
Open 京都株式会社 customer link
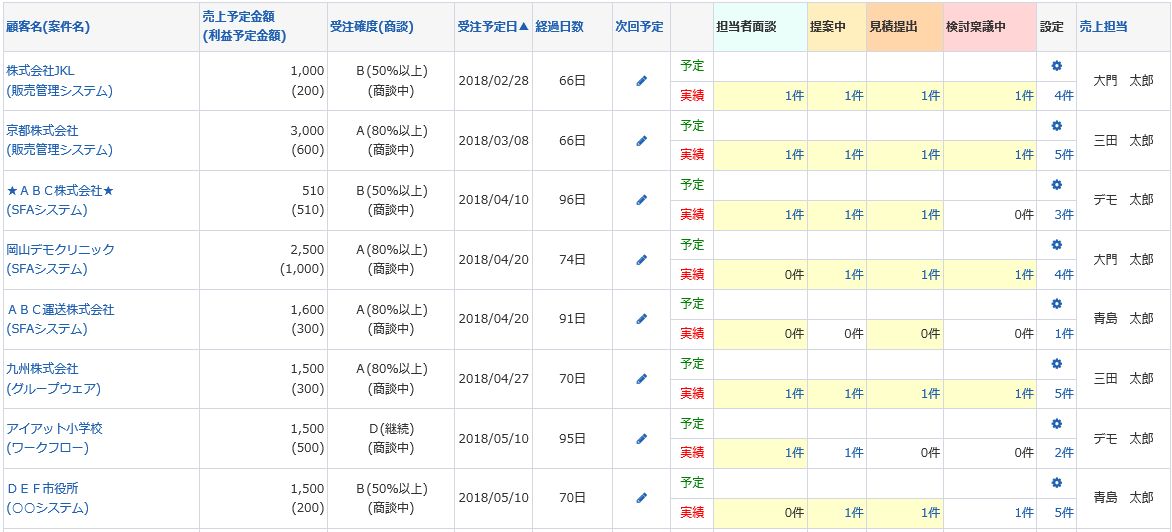click(42, 131)
